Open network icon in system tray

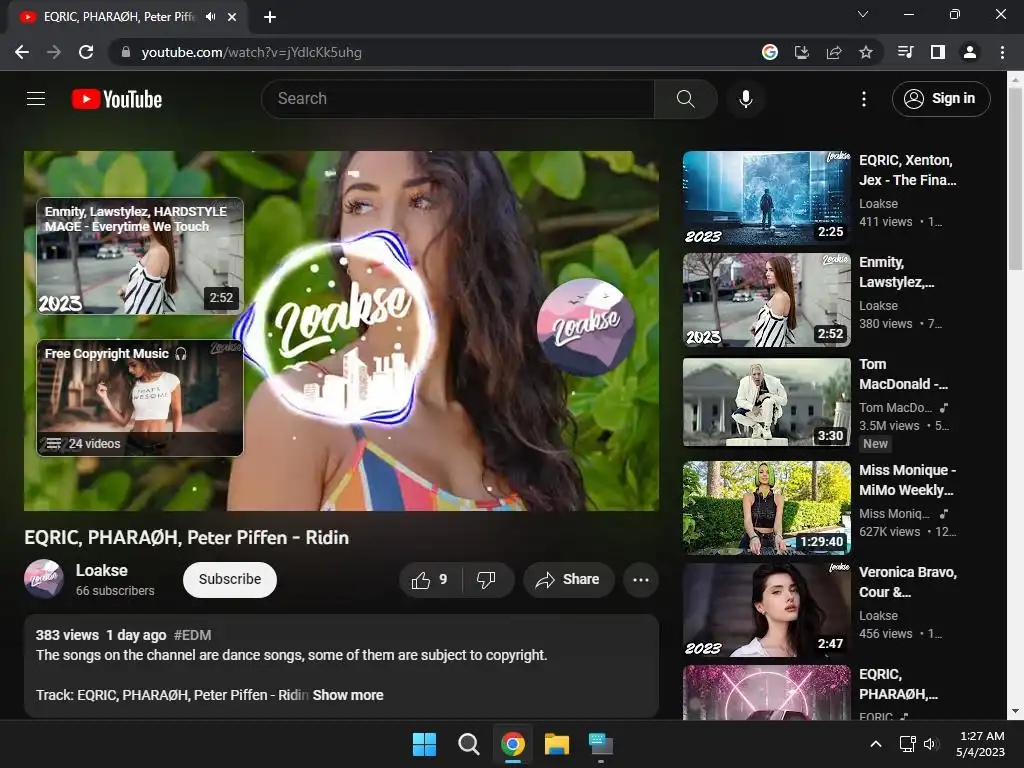pos(907,744)
